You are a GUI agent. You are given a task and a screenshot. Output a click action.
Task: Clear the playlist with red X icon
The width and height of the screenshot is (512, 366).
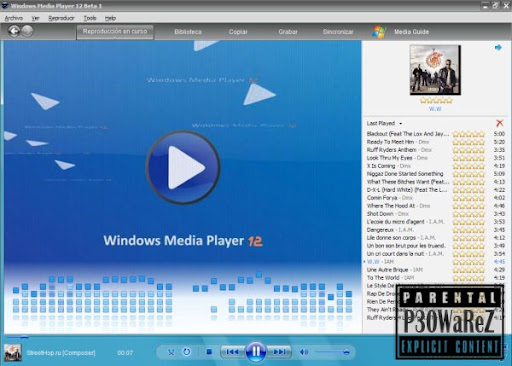[499, 123]
